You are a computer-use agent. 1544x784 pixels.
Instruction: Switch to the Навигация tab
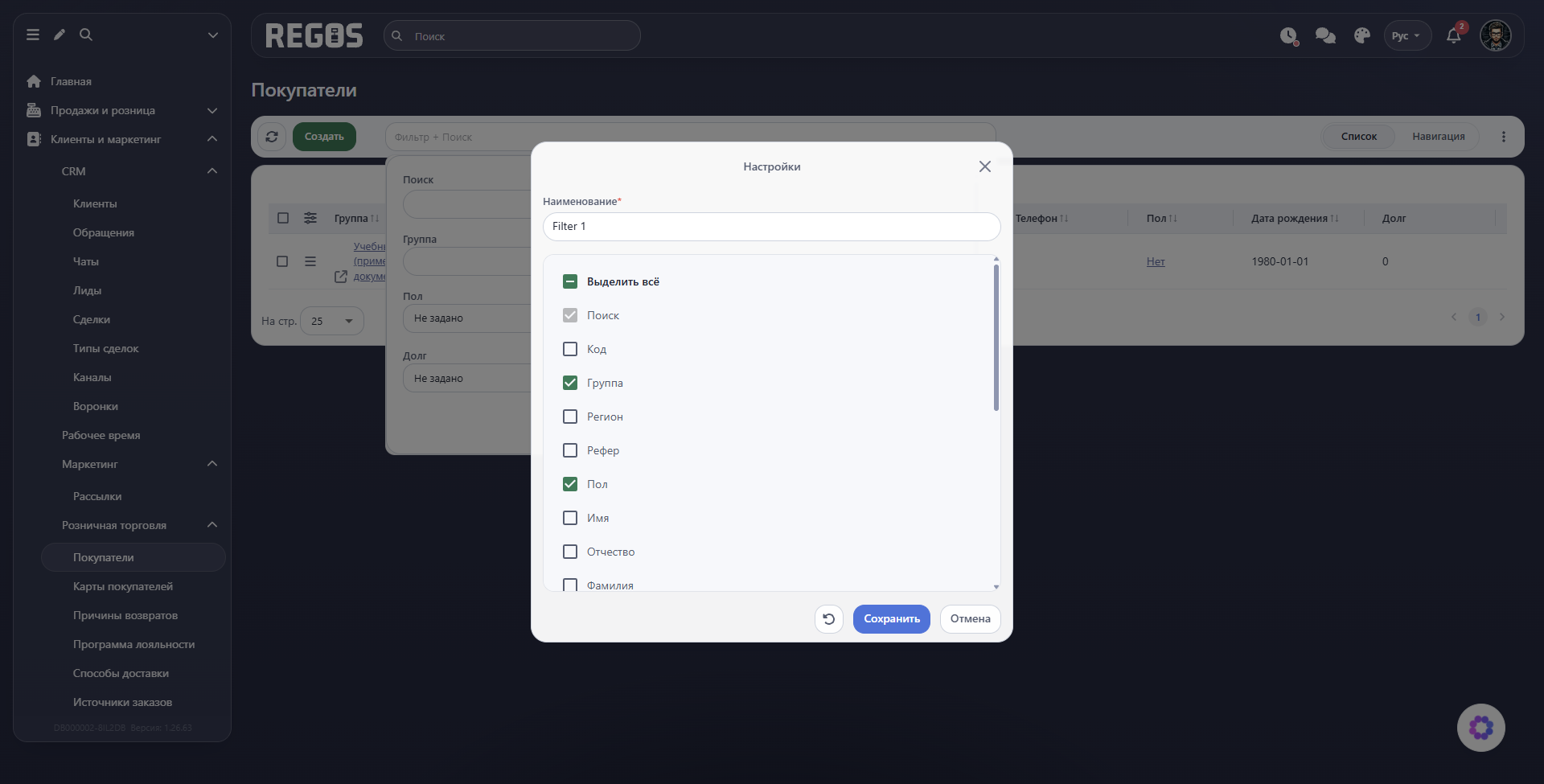click(x=1438, y=137)
